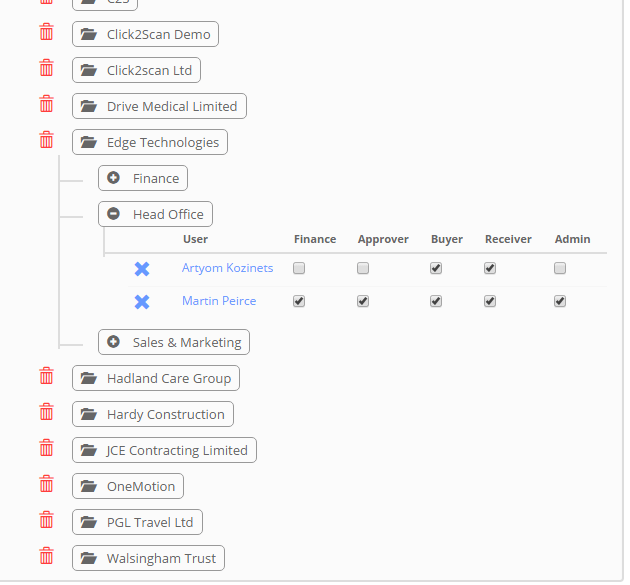Collapse the Edge Technologies folder

[150, 142]
